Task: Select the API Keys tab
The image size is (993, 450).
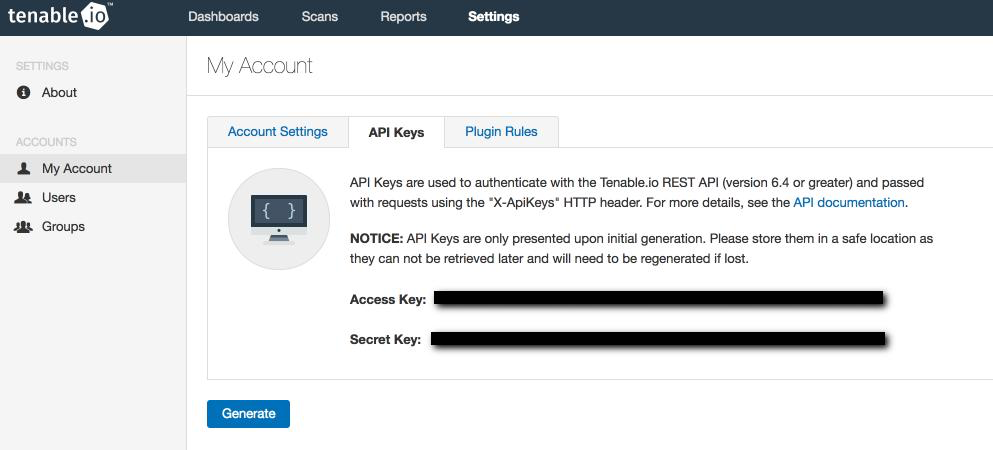Action: (396, 132)
